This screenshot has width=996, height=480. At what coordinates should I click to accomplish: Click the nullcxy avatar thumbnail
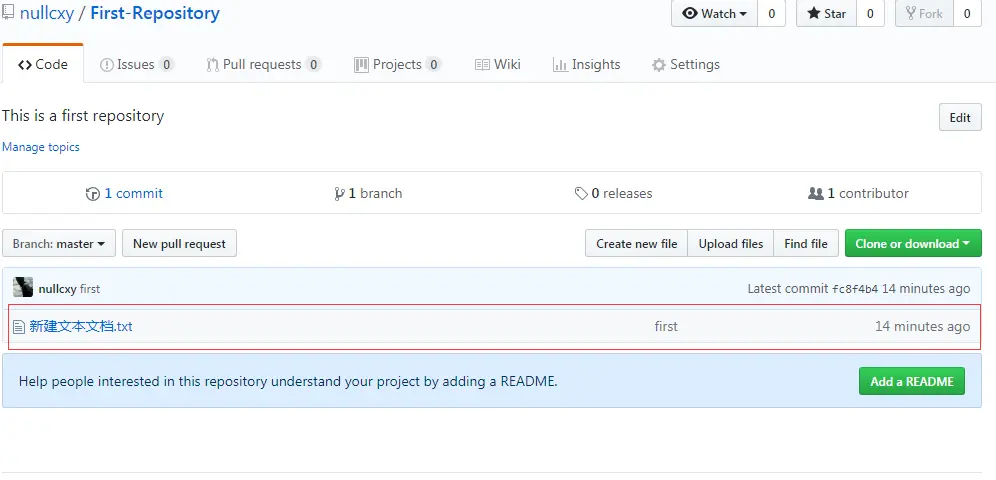click(23, 288)
